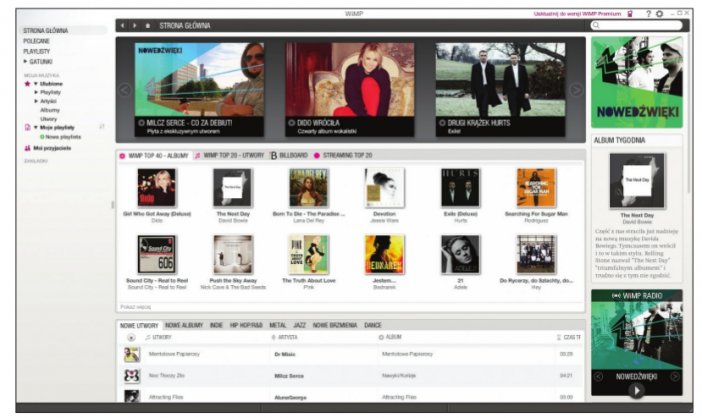Click the green plus icon of Nowa playlista
The image size is (702, 418).
[42, 137]
